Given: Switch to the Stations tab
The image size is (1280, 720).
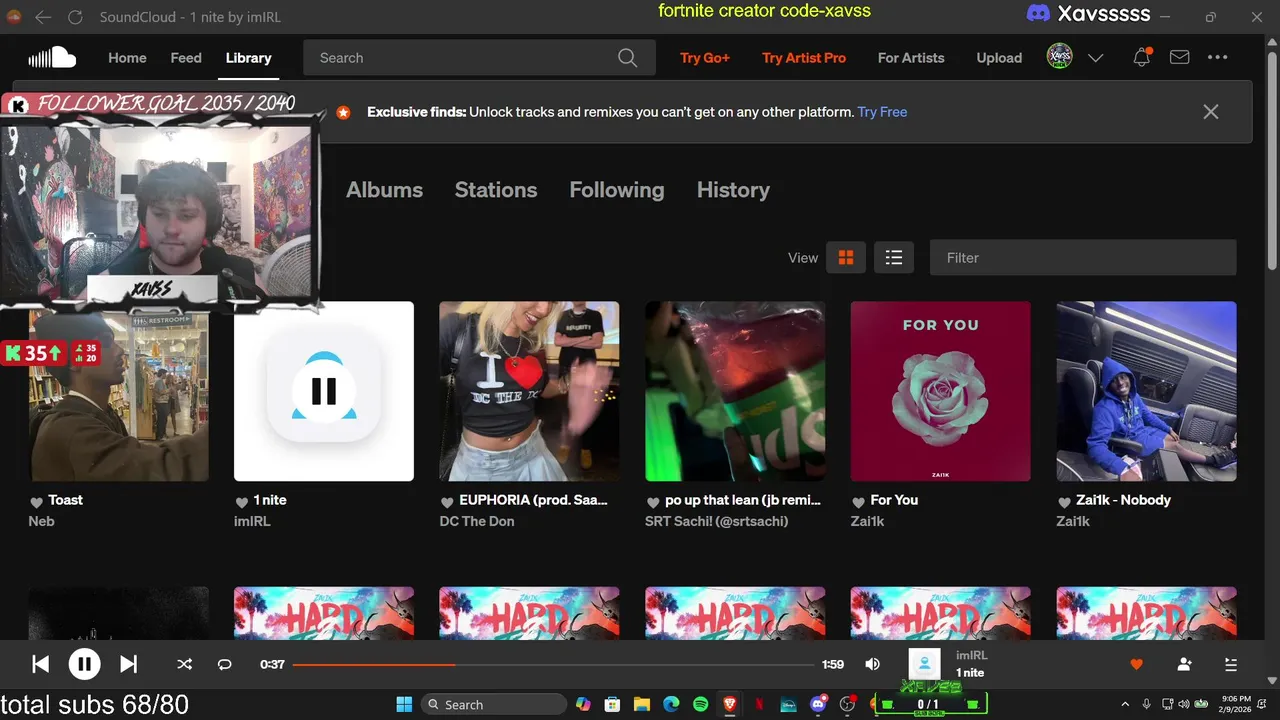Looking at the screenshot, I should point(496,190).
